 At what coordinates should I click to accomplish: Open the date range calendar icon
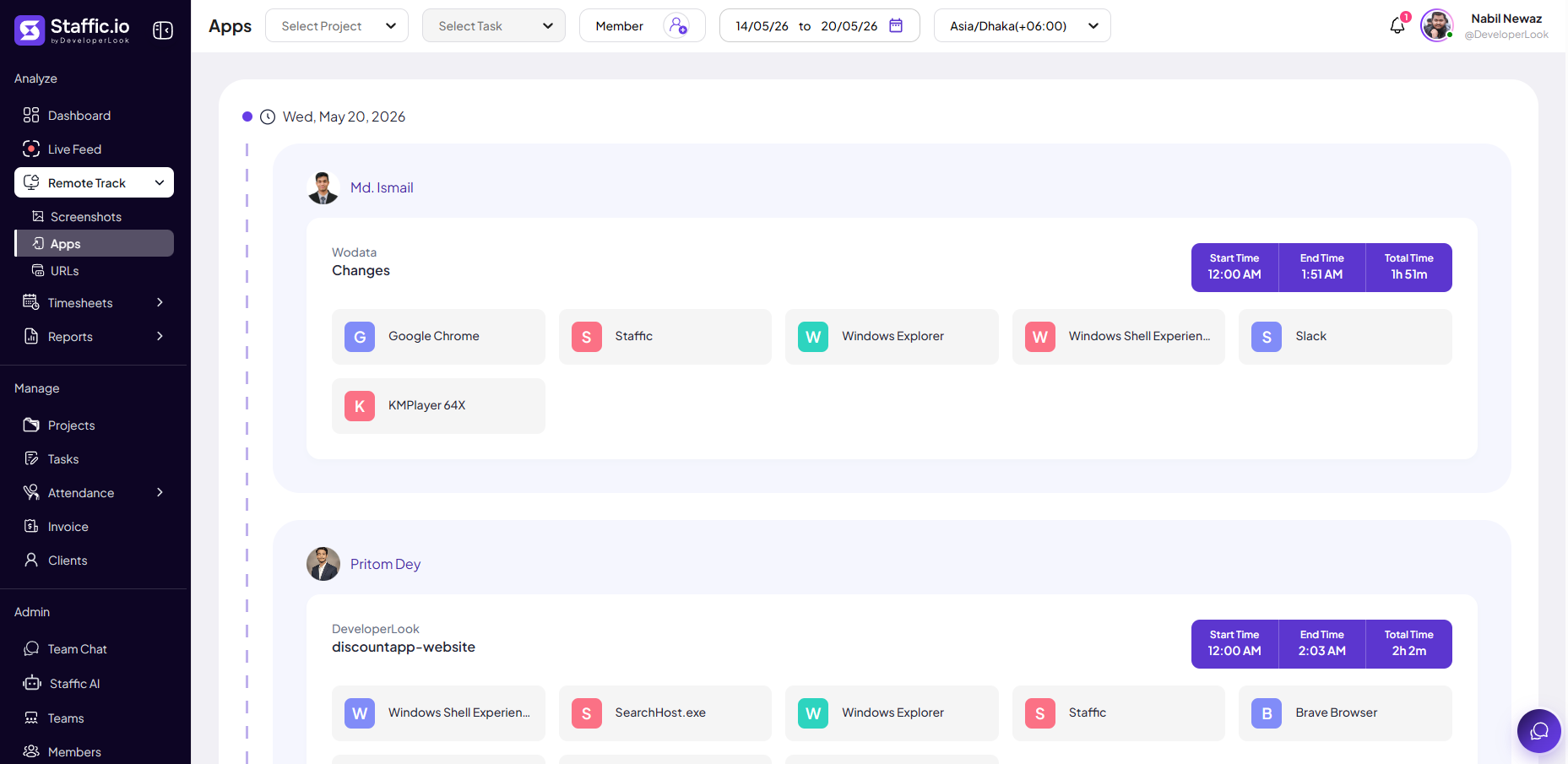(x=896, y=25)
